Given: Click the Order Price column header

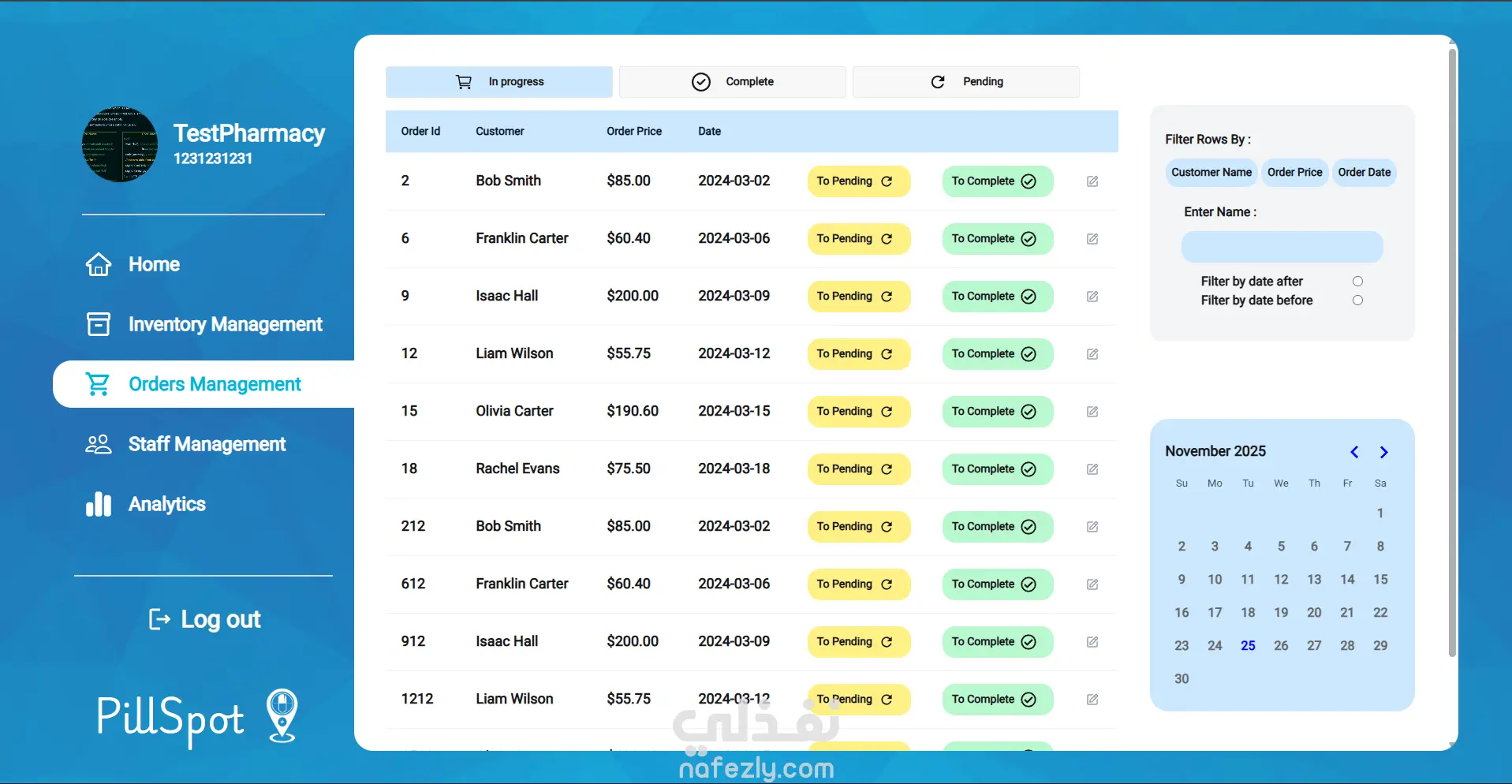Looking at the screenshot, I should 634,132.
